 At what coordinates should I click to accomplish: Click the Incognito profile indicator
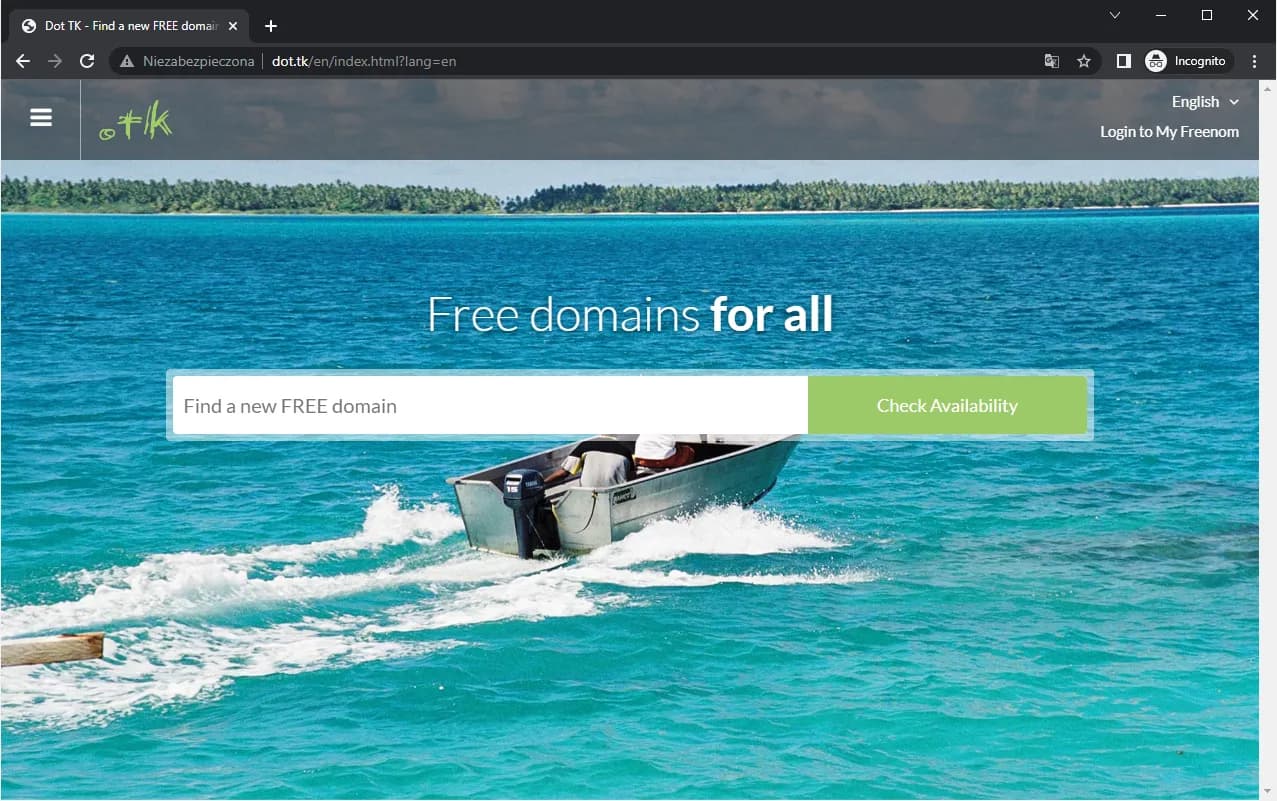click(1188, 61)
